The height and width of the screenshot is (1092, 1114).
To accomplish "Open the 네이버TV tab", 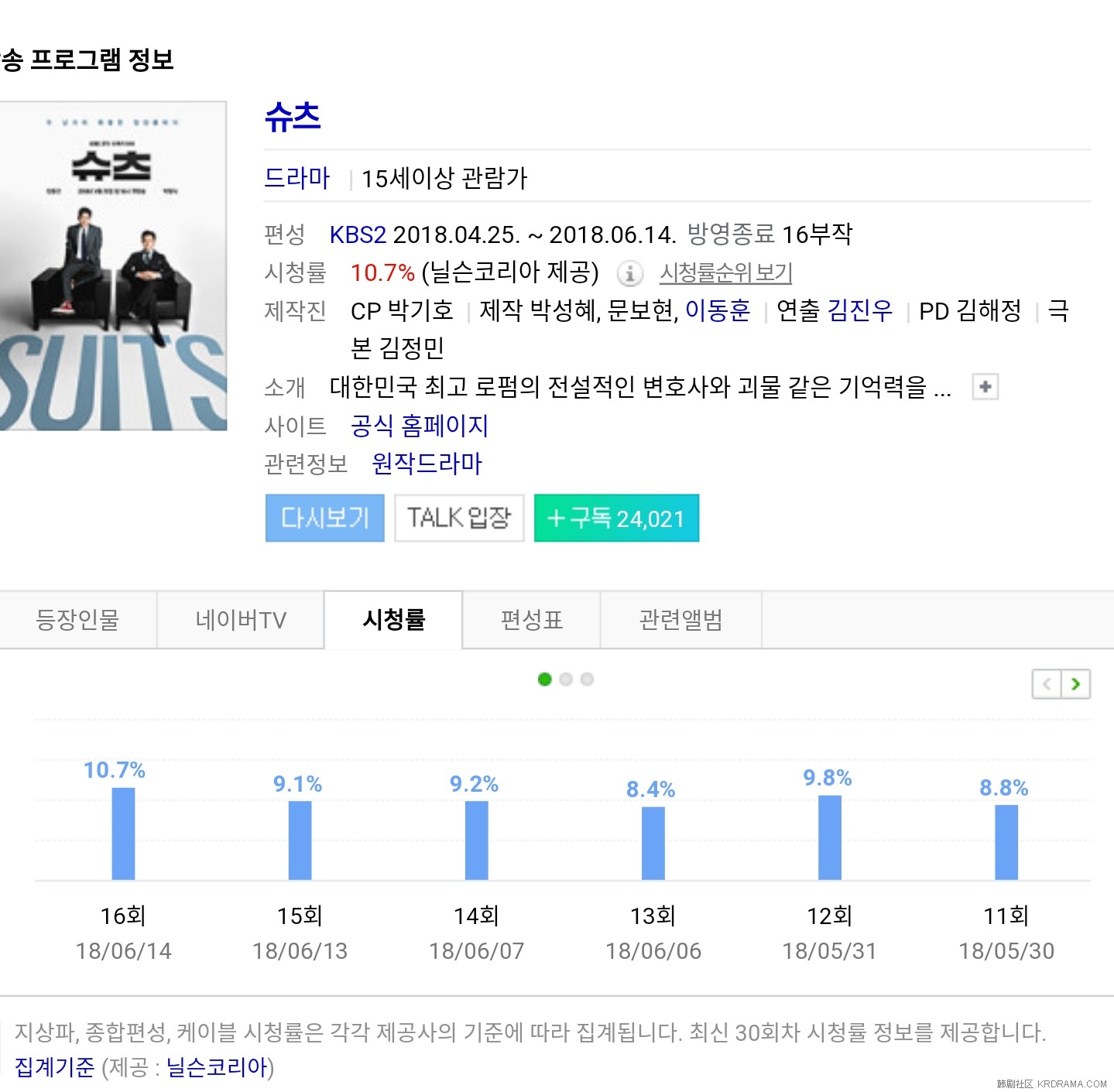I will click(x=241, y=620).
